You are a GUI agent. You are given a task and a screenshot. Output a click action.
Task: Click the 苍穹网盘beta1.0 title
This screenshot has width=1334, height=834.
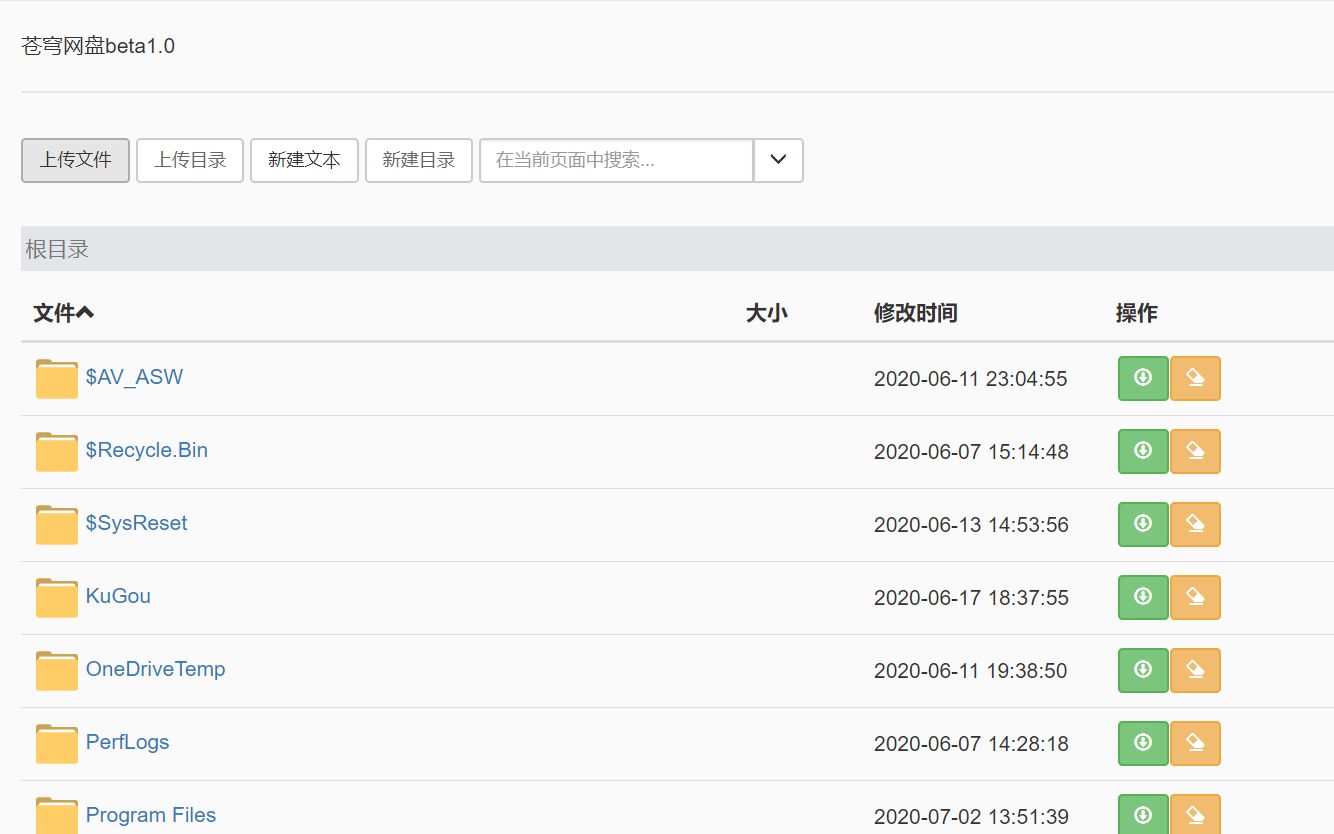coord(98,46)
